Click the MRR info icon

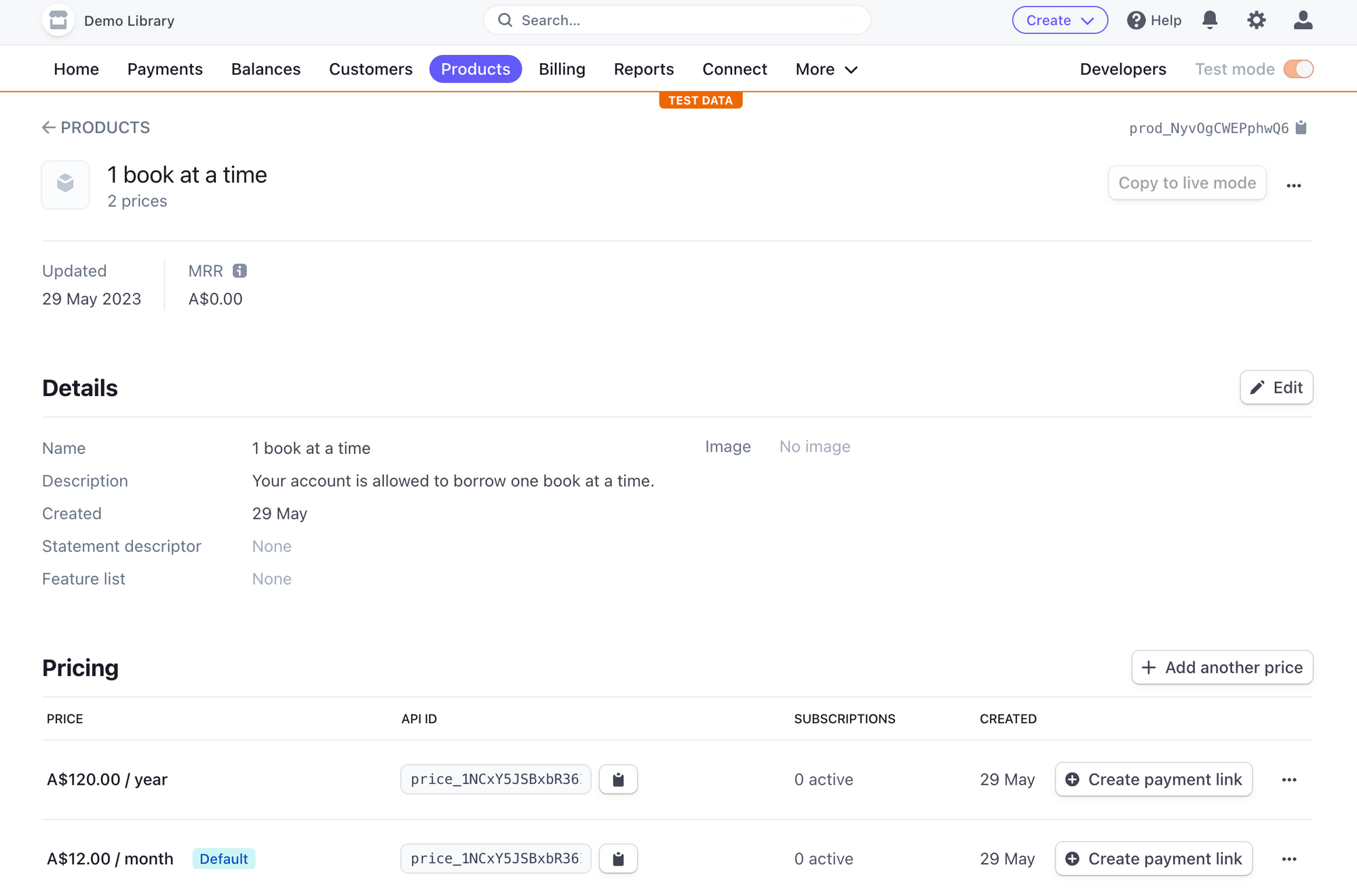click(240, 271)
